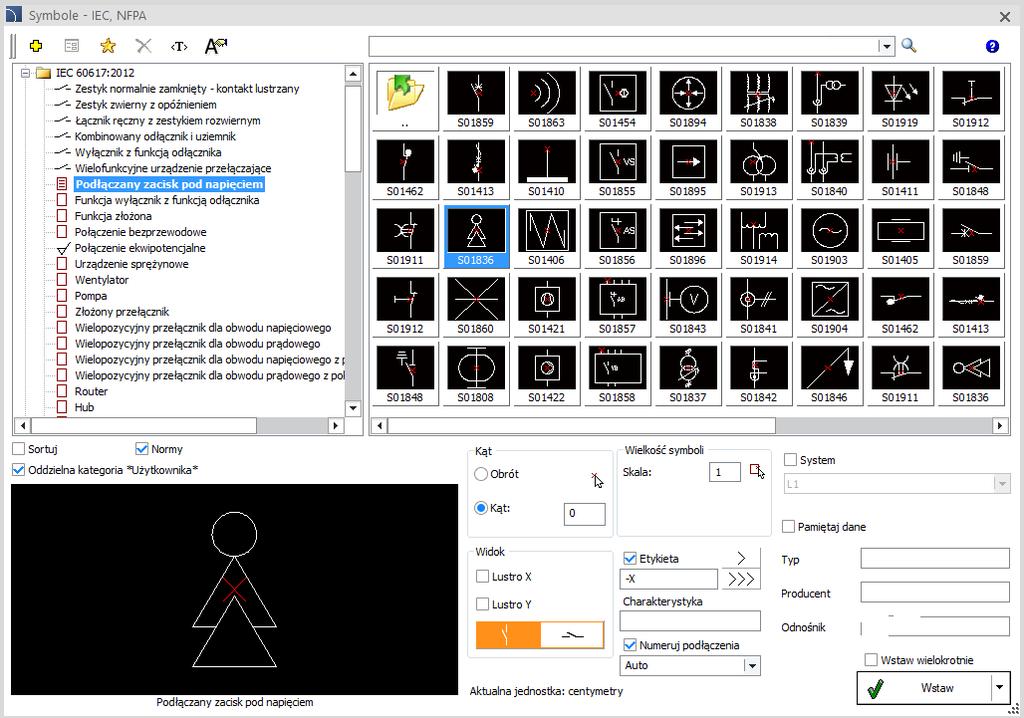The width and height of the screenshot is (1024, 718).
Task: Click the symbol grid scroll right arrow
Action: click(999, 426)
